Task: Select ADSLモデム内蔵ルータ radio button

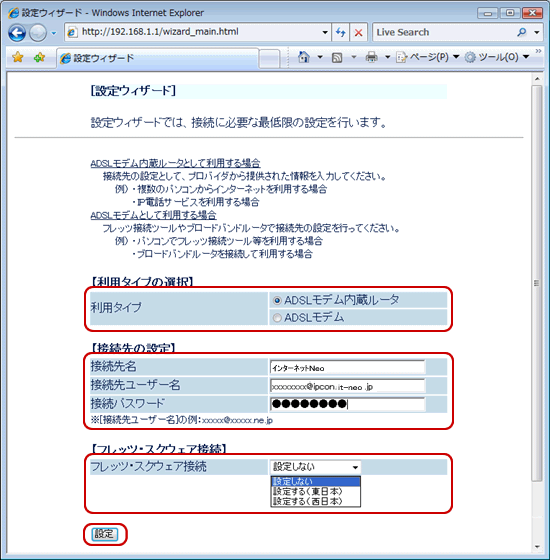Action: coord(277,301)
